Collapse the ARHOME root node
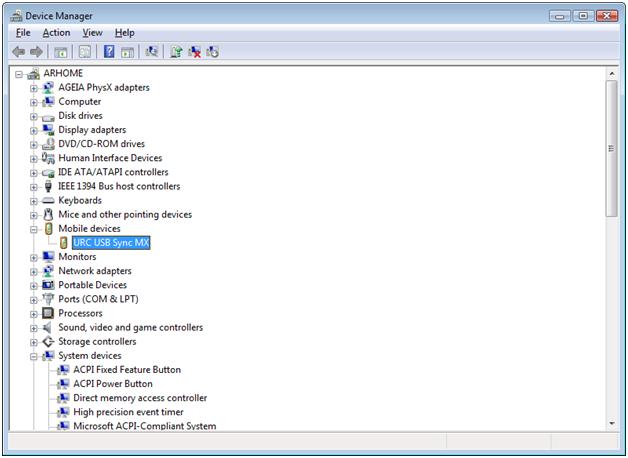 [18, 74]
